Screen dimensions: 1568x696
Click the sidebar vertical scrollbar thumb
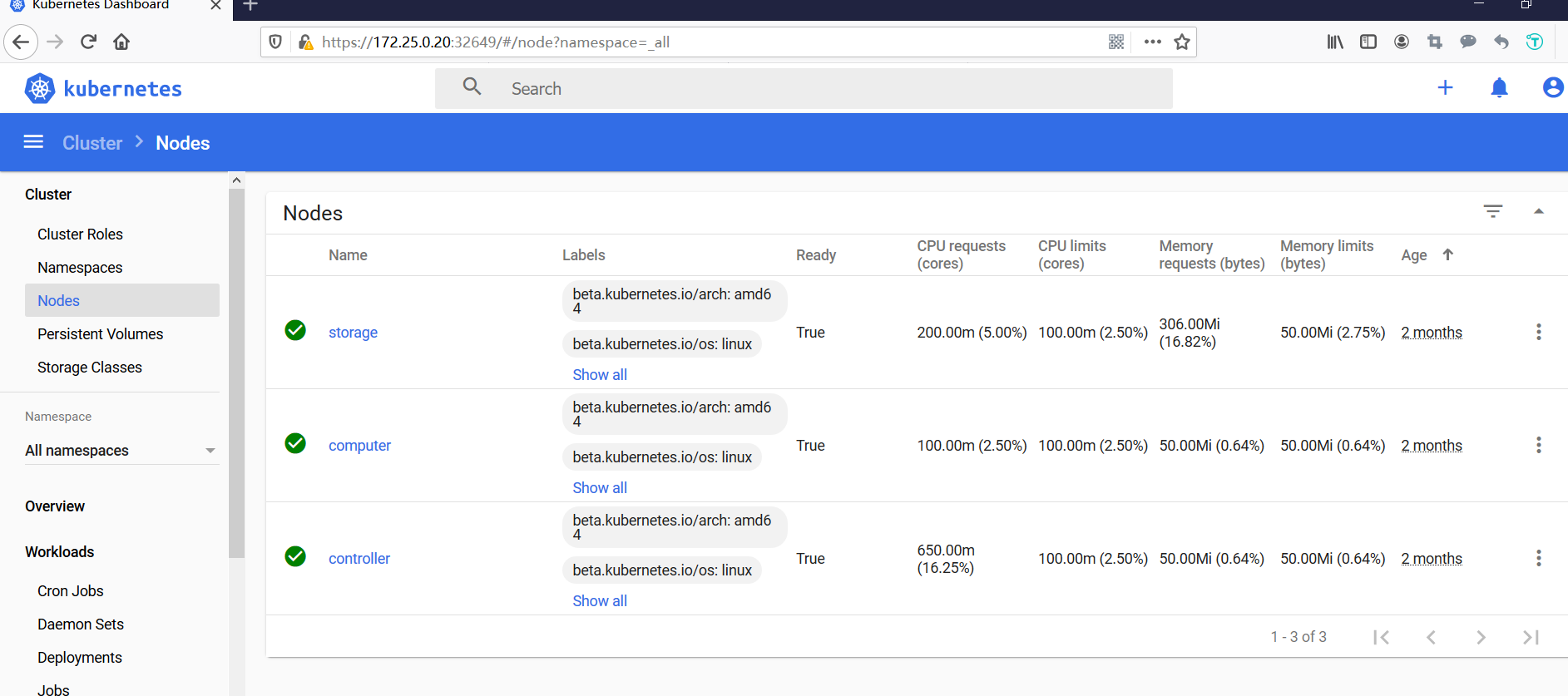tap(236, 373)
